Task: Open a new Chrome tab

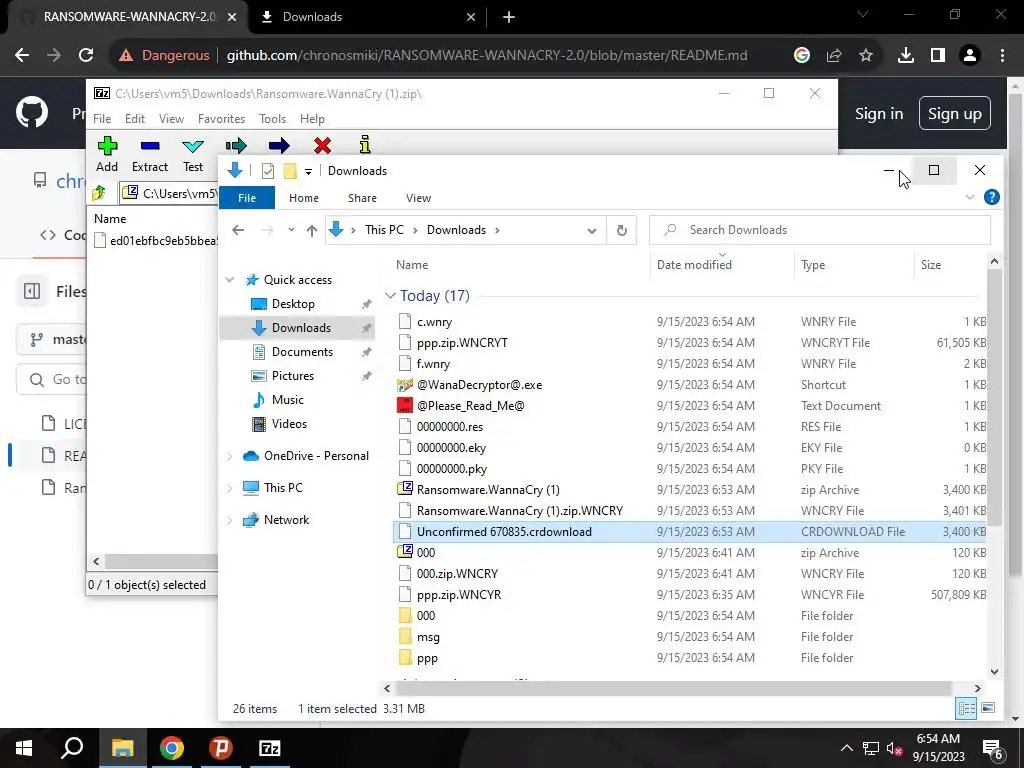Action: (509, 17)
